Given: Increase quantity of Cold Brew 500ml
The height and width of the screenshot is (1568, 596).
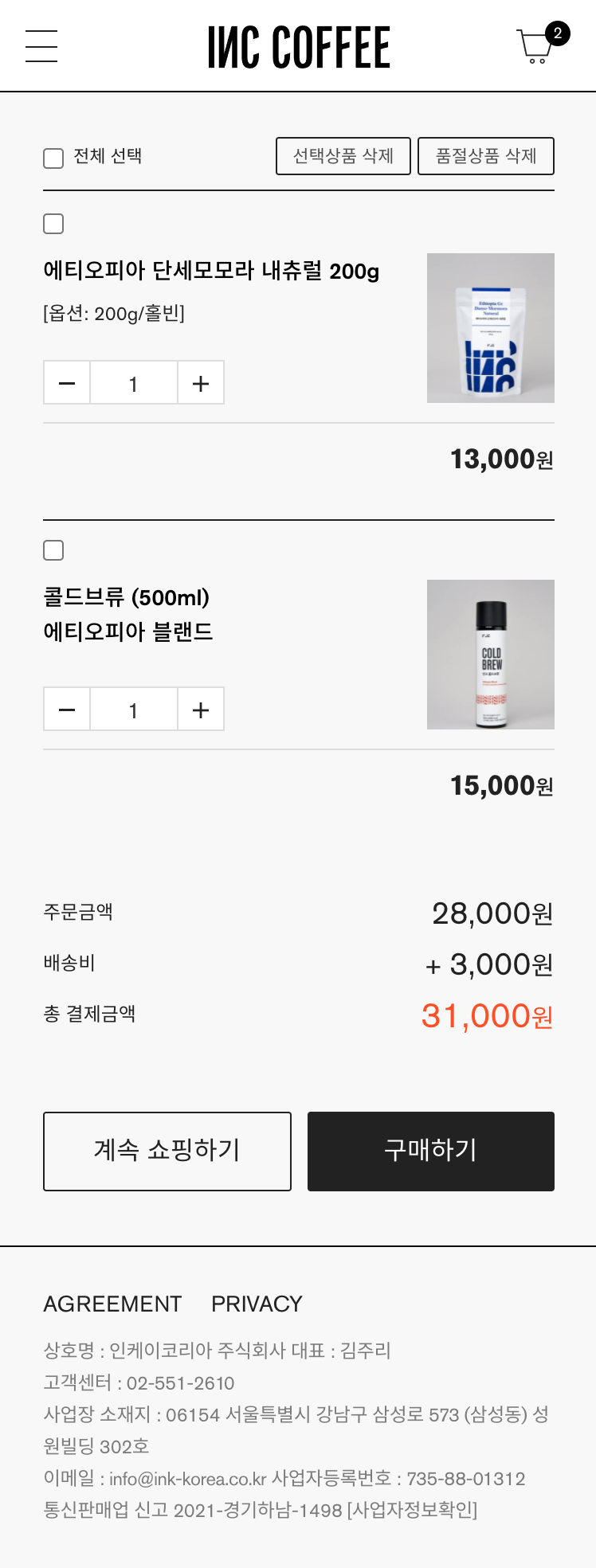Looking at the screenshot, I should [x=201, y=710].
